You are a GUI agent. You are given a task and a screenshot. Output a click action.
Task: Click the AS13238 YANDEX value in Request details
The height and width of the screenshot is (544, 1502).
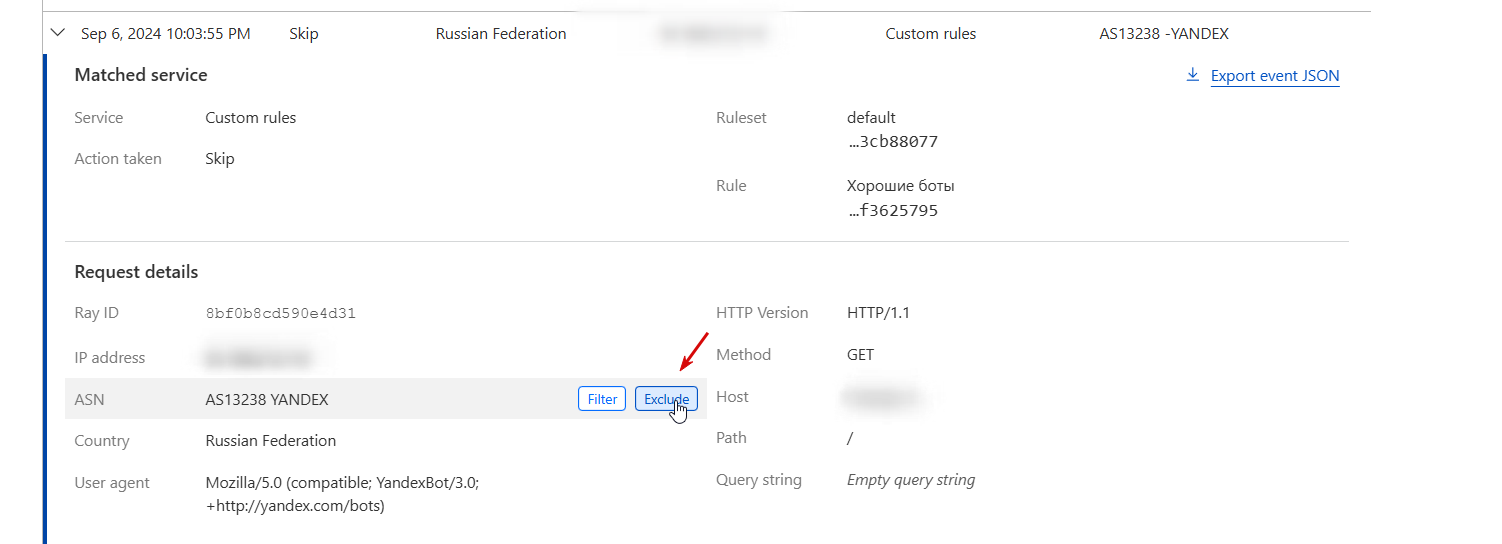[266, 400]
